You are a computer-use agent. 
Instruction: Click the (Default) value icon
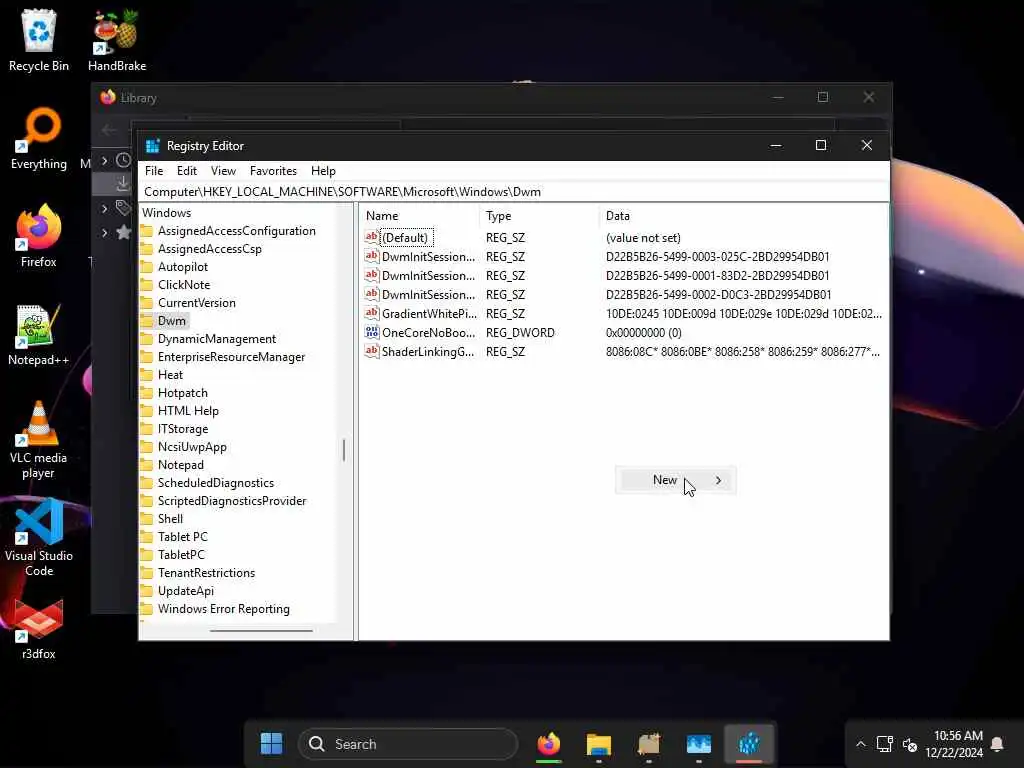coord(372,238)
